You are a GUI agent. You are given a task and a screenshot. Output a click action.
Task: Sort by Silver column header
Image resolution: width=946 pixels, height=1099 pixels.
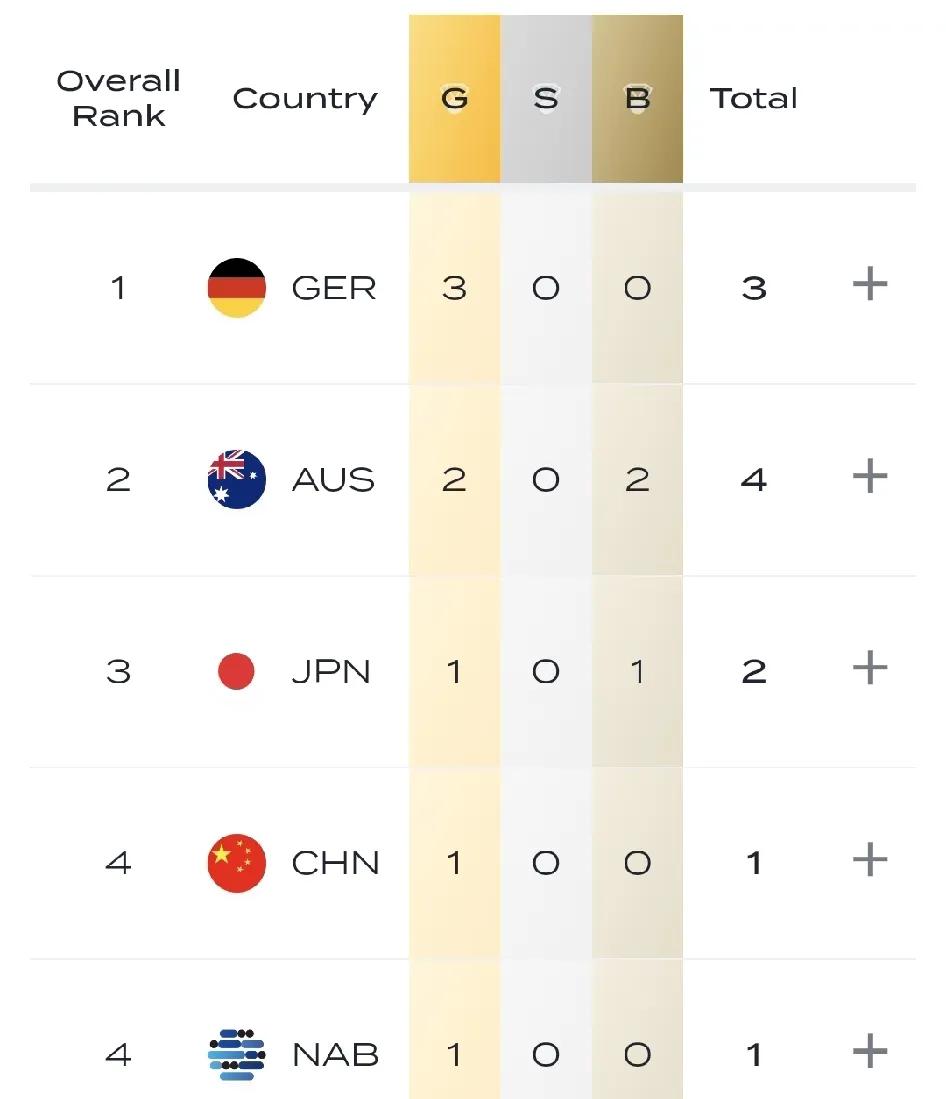(x=546, y=99)
